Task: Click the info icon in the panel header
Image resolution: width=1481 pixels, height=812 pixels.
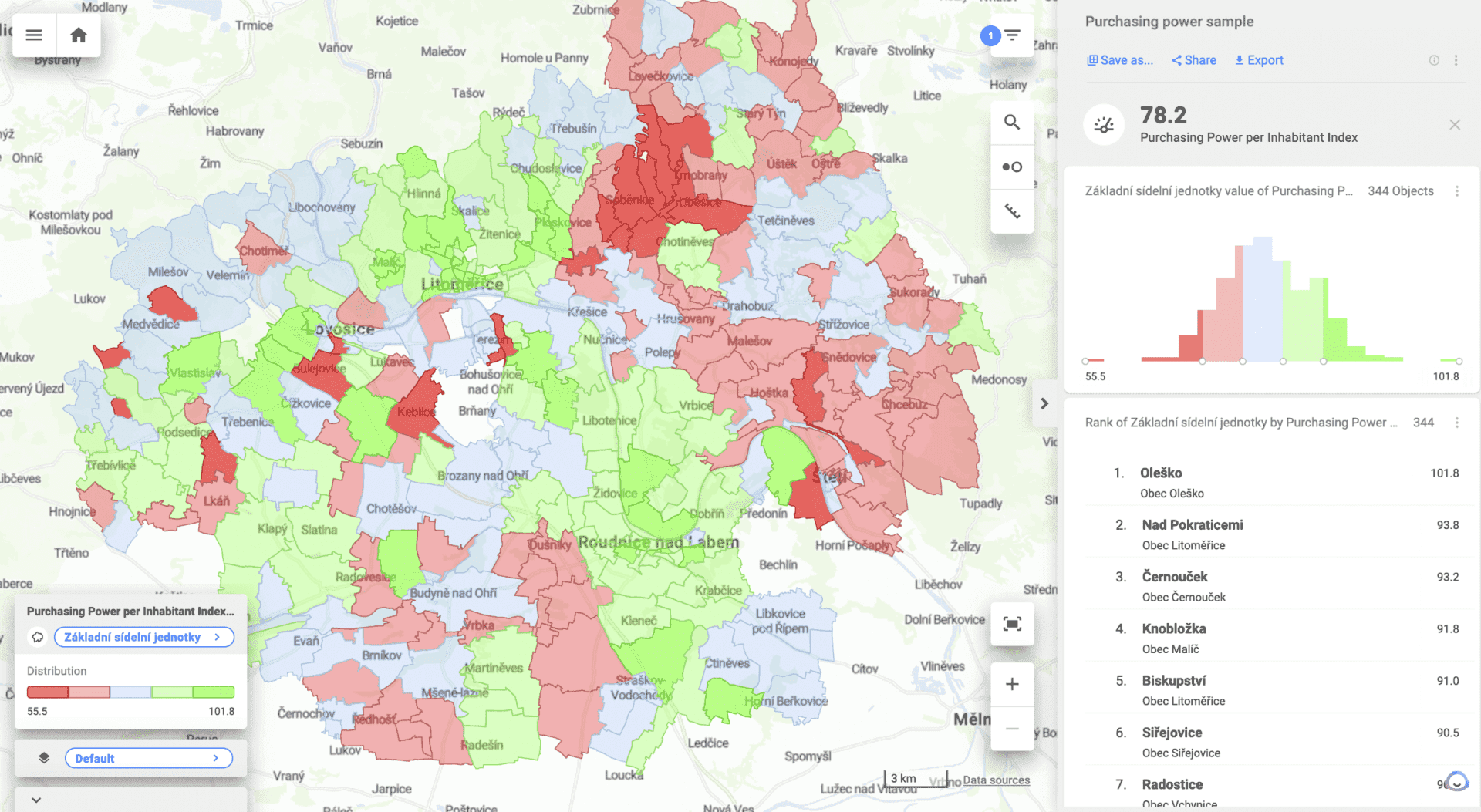Action: coord(1434,60)
